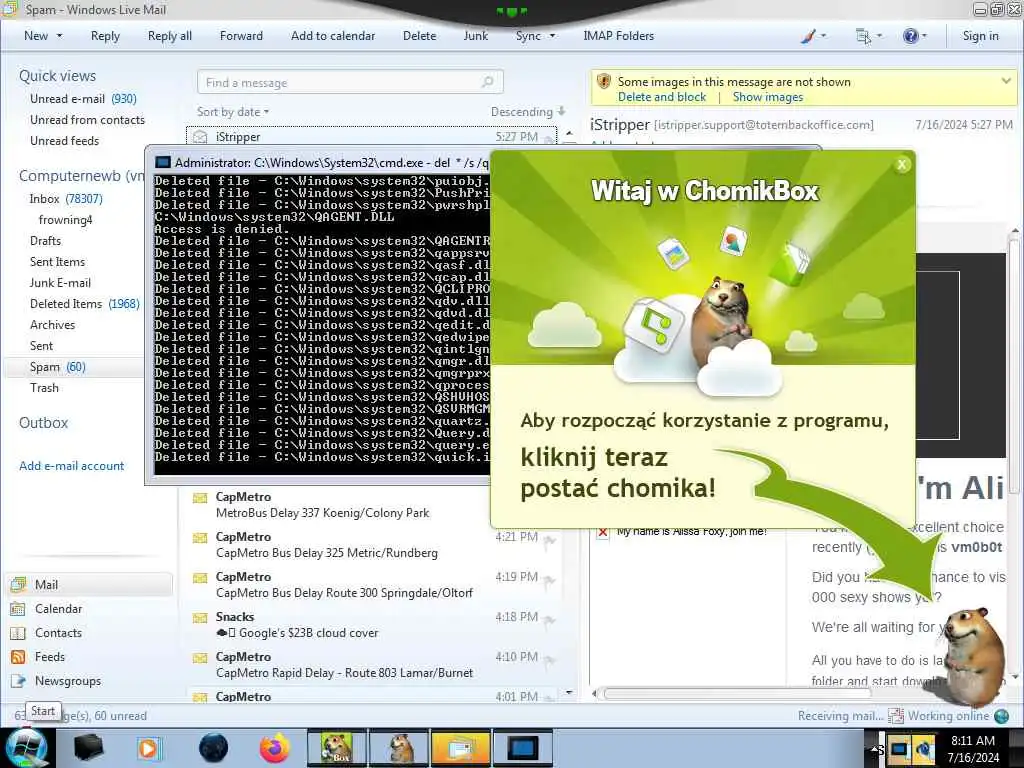Open the Calendar icon in navigation pane
The height and width of the screenshot is (768, 1024).
tap(18, 609)
